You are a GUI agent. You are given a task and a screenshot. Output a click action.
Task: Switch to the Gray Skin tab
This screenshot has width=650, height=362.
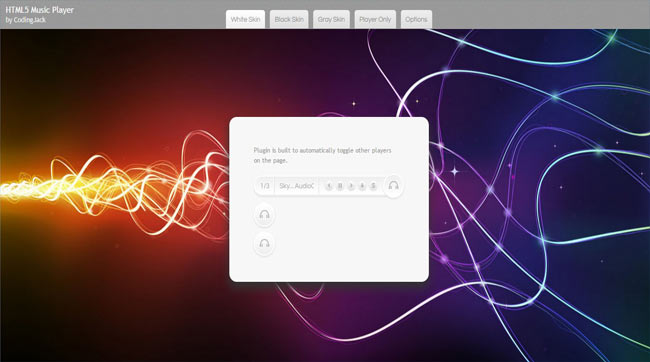[x=331, y=19]
